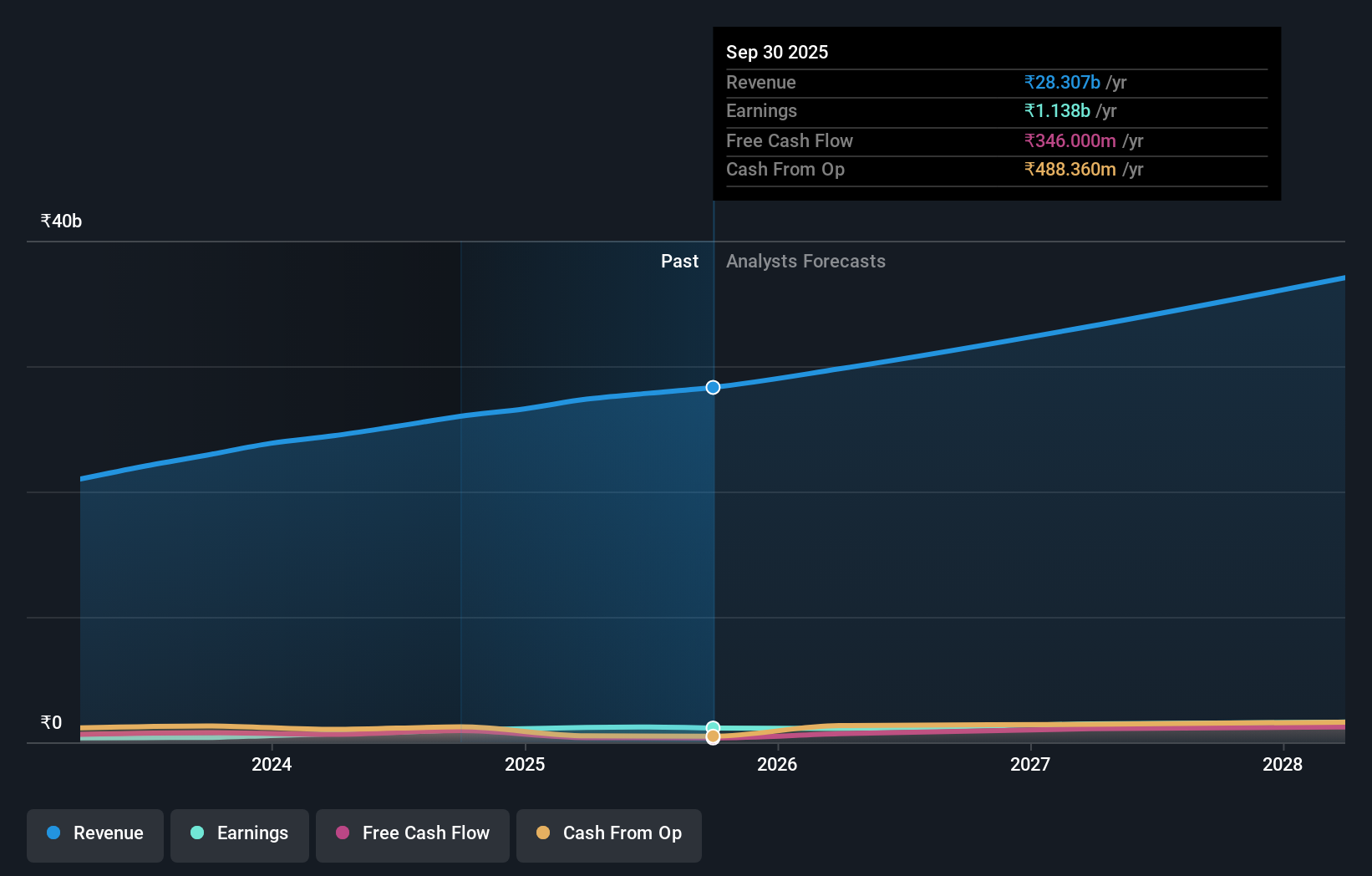The image size is (1372, 876).
Task: Click the 2027 axis label
Action: coord(1030,764)
